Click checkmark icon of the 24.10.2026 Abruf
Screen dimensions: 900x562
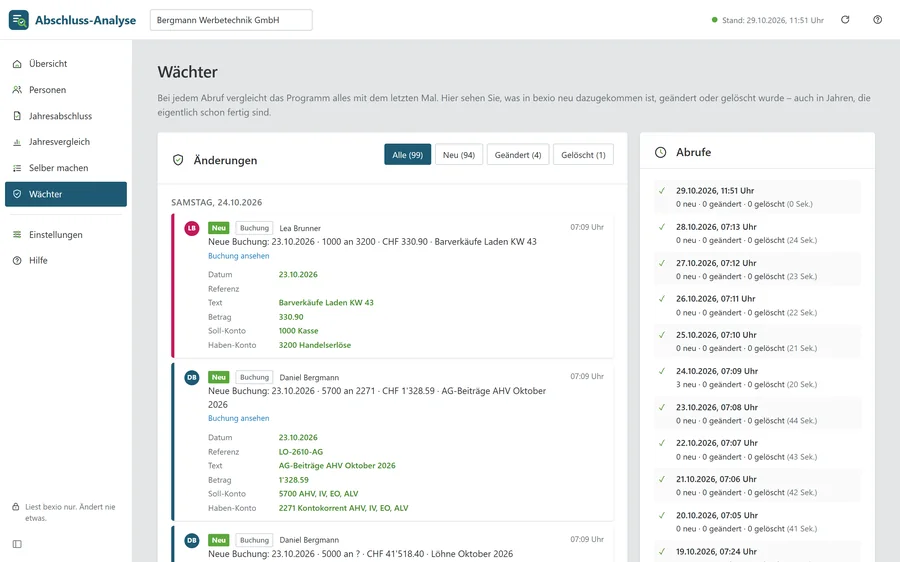662,371
